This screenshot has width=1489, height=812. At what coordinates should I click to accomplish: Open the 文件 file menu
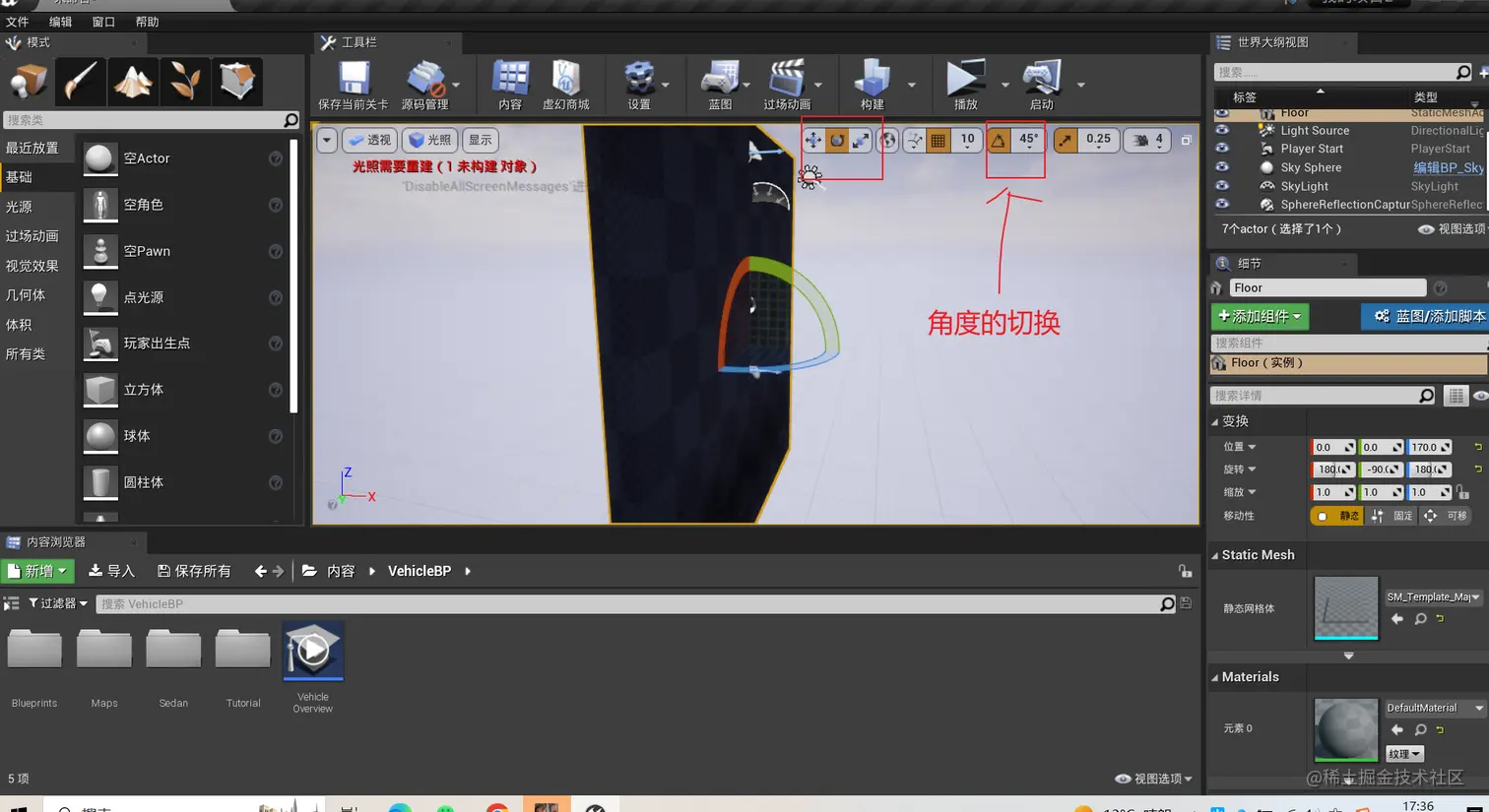pyautogui.click(x=18, y=22)
